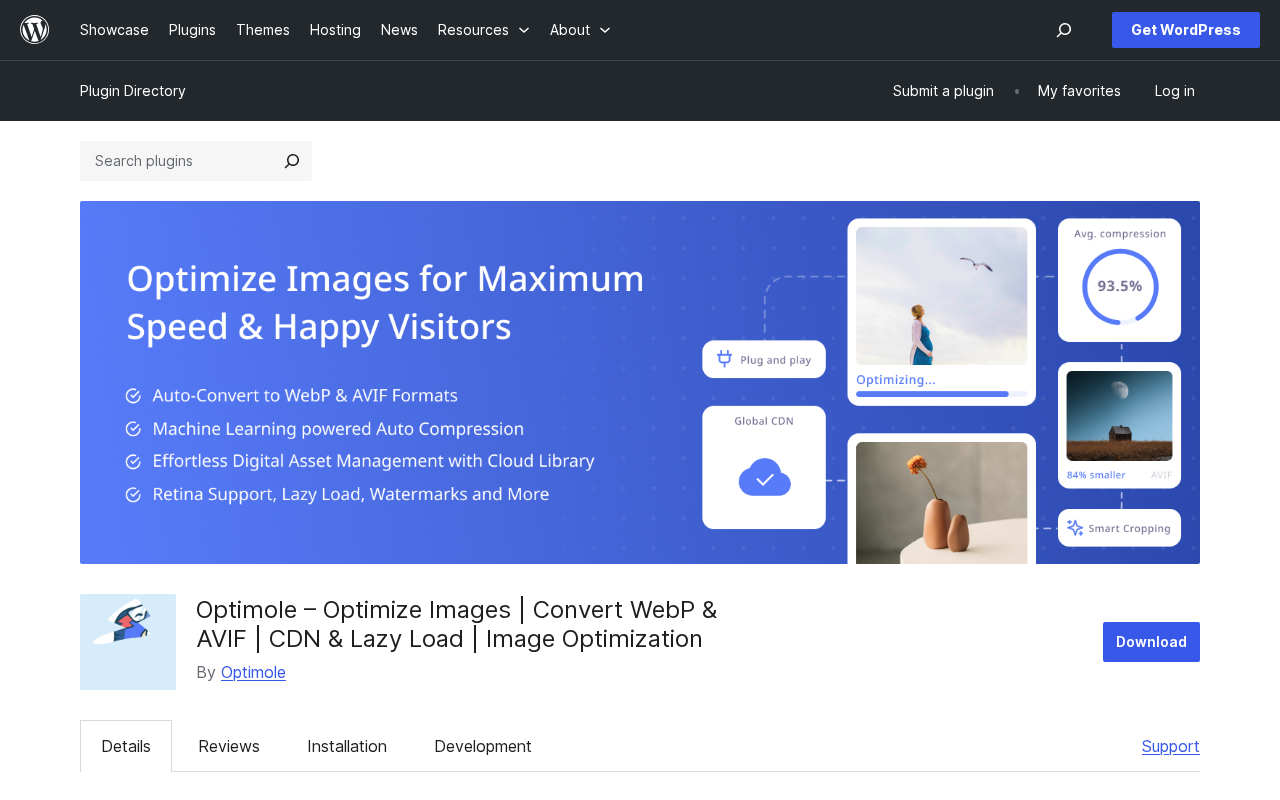Click the Log in link
The width and height of the screenshot is (1280, 800).
pyautogui.click(x=1175, y=91)
